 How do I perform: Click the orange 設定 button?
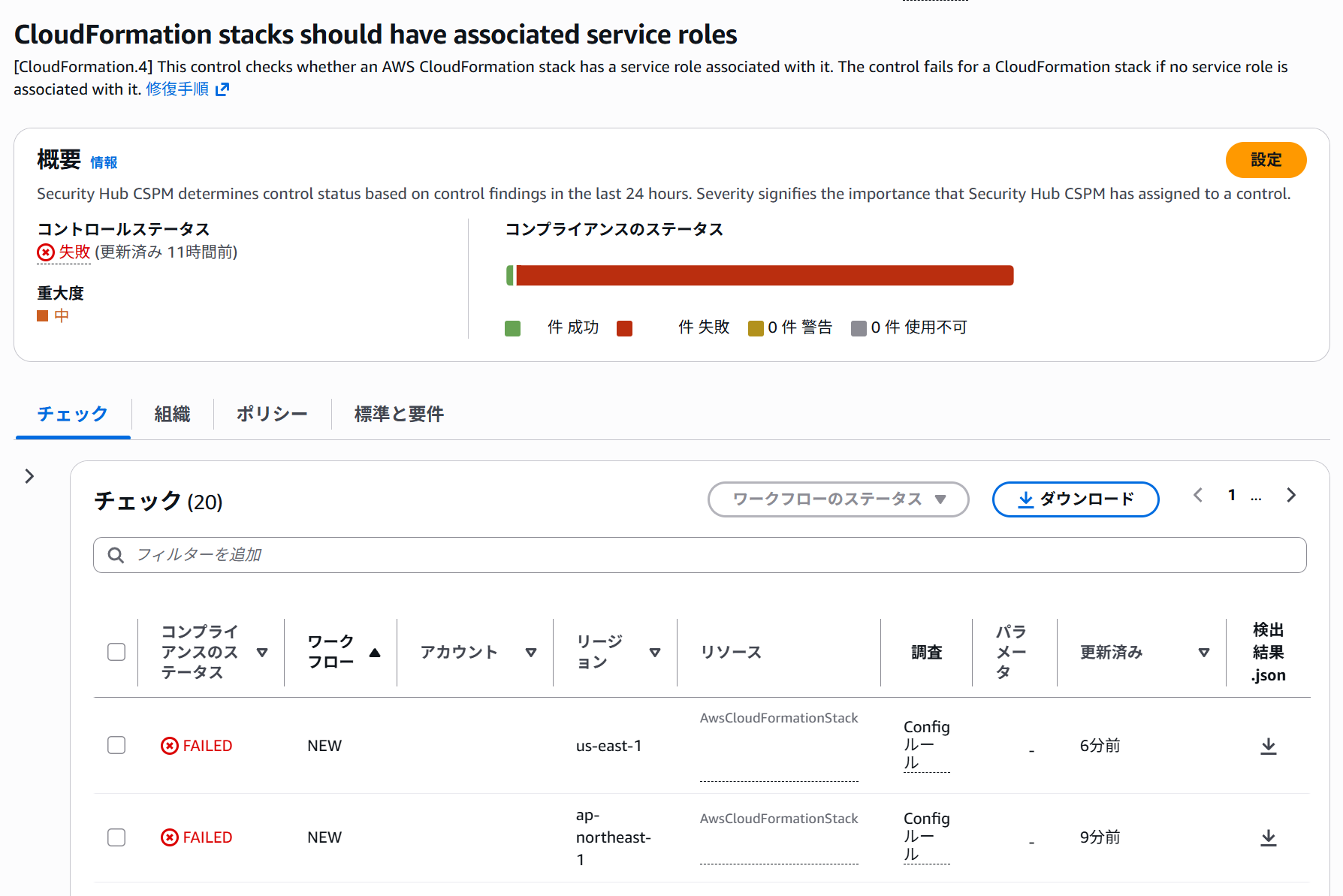pyautogui.click(x=1266, y=160)
